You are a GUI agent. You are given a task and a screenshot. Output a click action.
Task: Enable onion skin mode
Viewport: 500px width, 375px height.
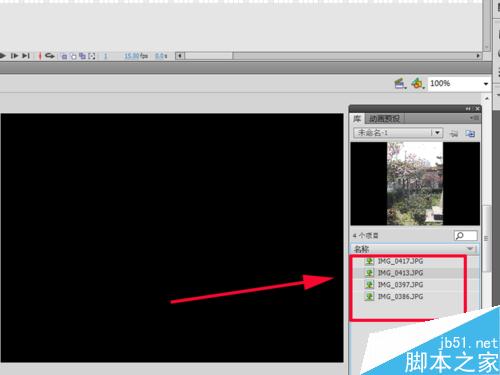(x=64, y=56)
